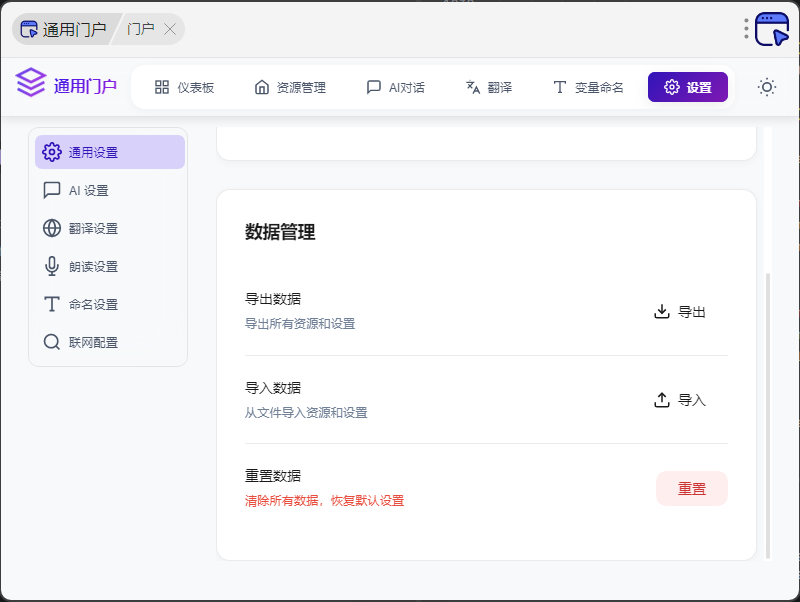Open AI 设置 in the sidebar
The width and height of the screenshot is (800, 602).
coord(88,190)
